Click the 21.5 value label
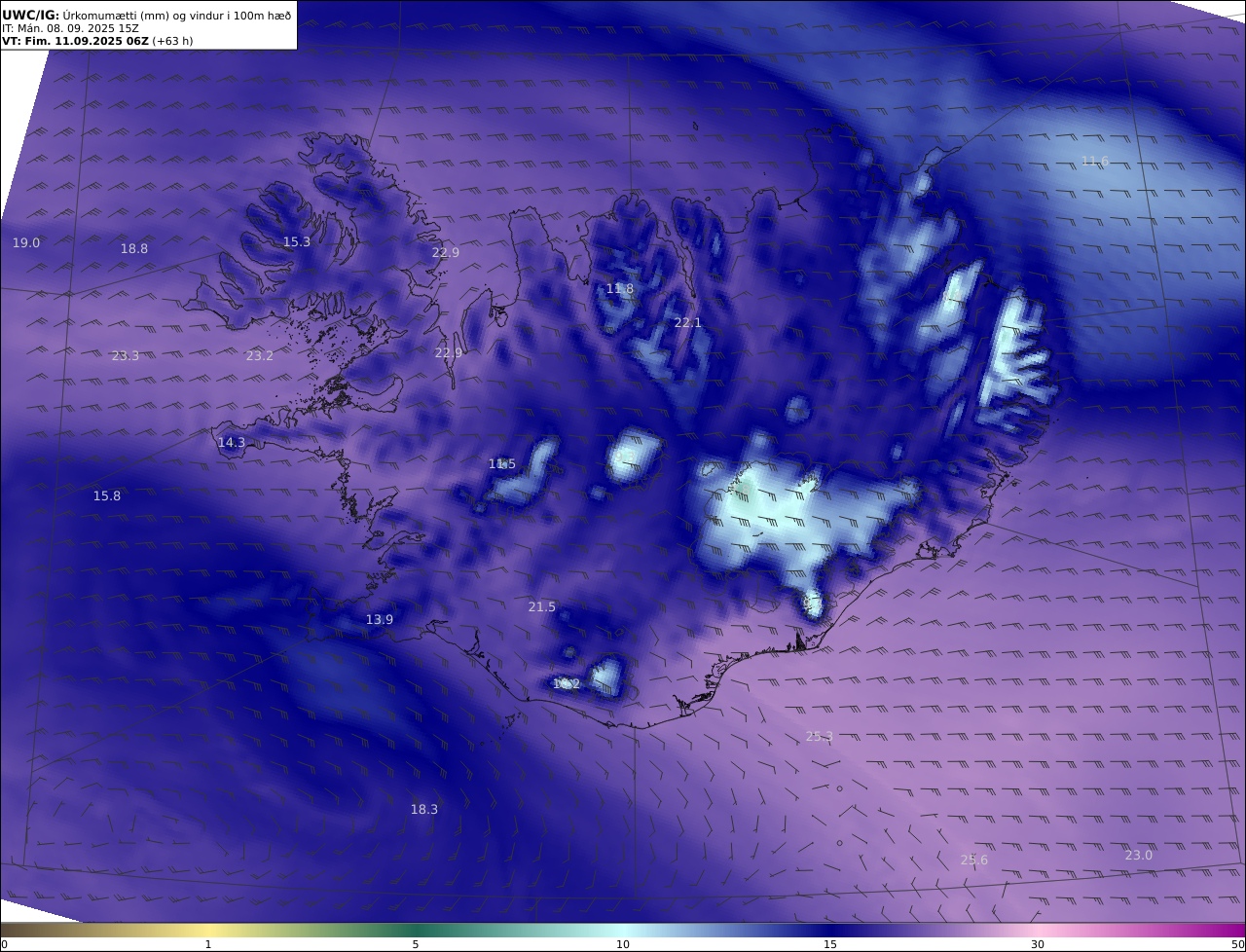This screenshot has width=1246, height=952. pos(542,607)
